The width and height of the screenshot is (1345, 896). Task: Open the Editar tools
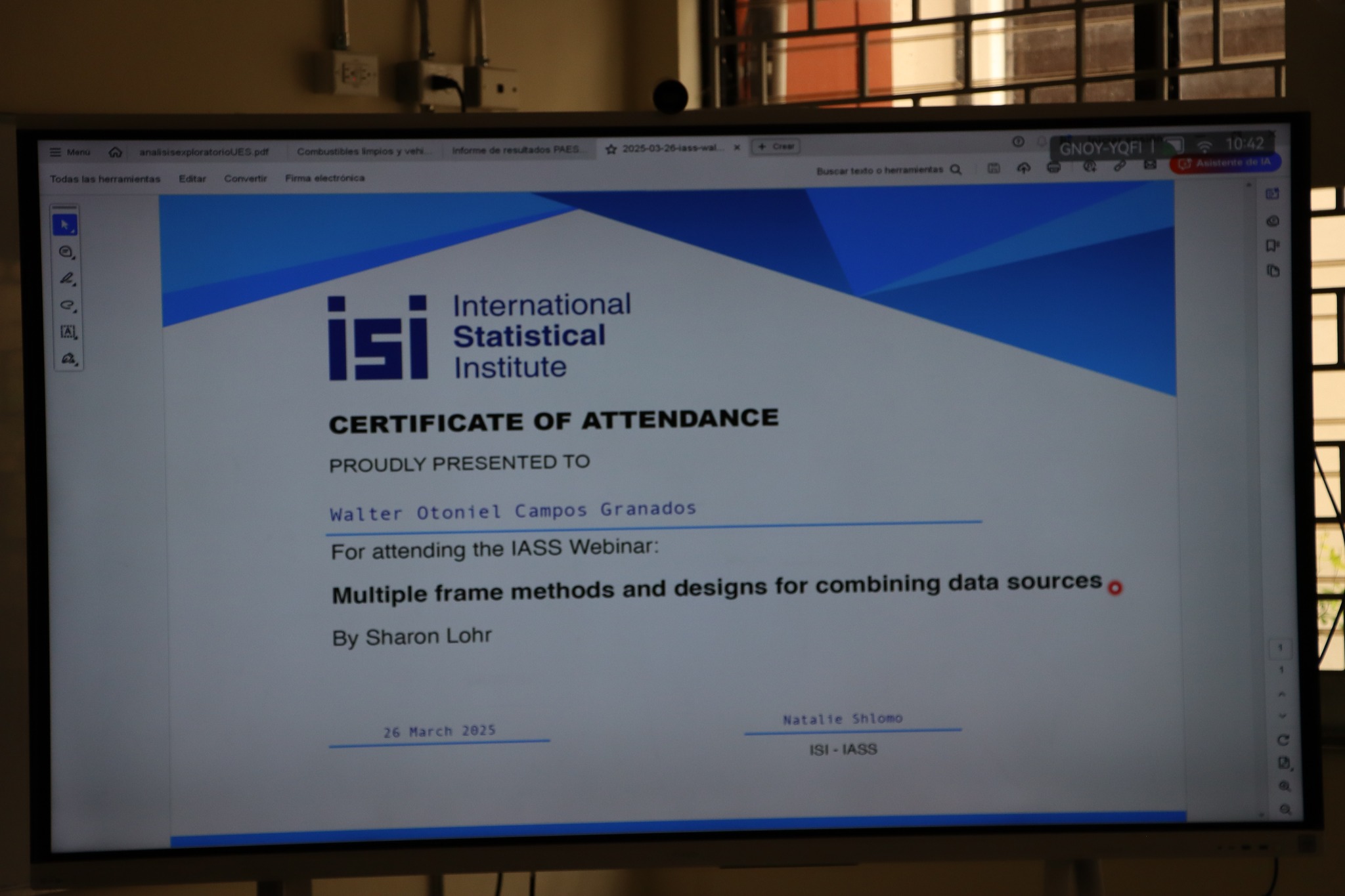pyautogui.click(x=192, y=179)
